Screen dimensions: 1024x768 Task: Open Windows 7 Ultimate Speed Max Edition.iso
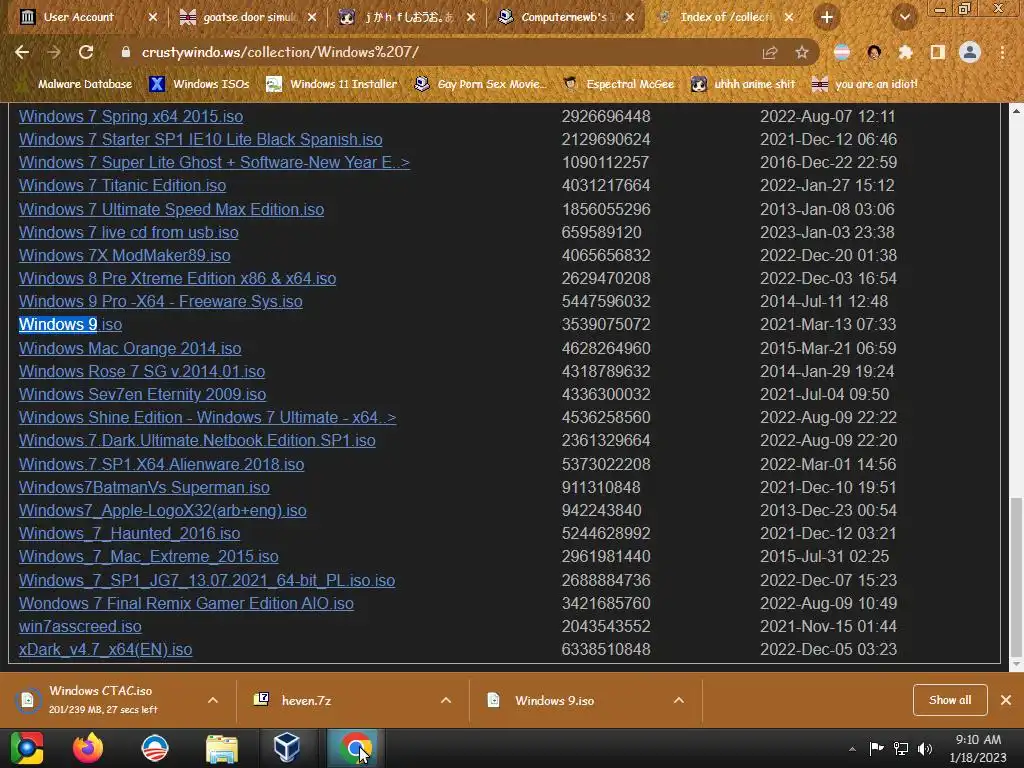[x=171, y=209]
